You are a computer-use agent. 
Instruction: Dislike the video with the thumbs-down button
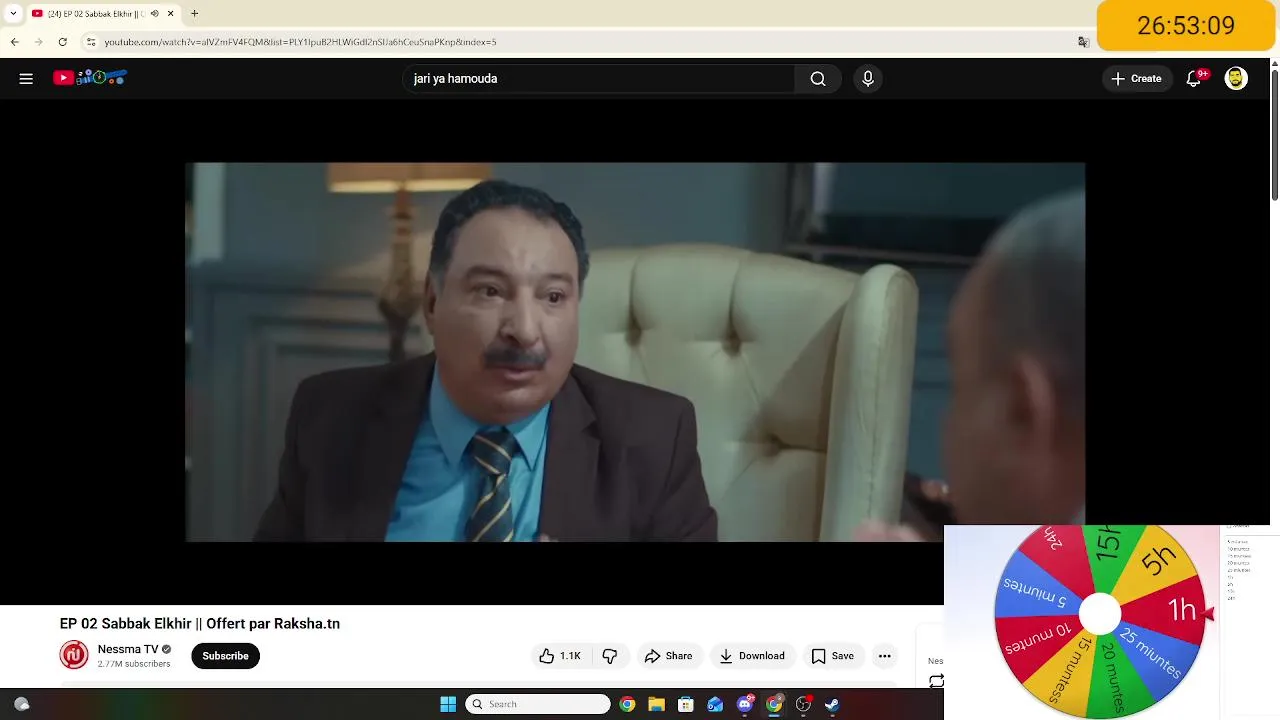point(610,656)
